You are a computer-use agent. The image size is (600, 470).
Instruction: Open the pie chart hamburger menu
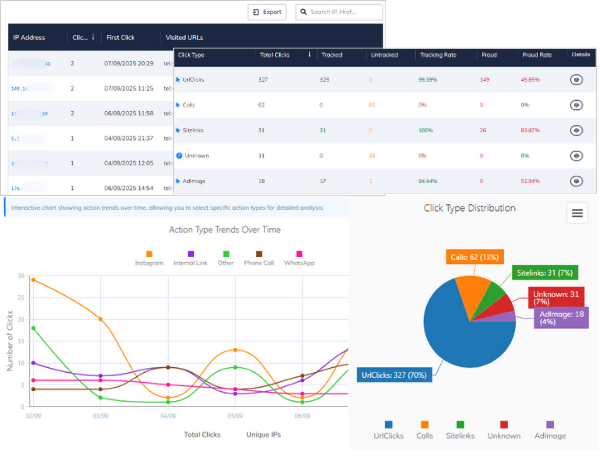click(577, 213)
